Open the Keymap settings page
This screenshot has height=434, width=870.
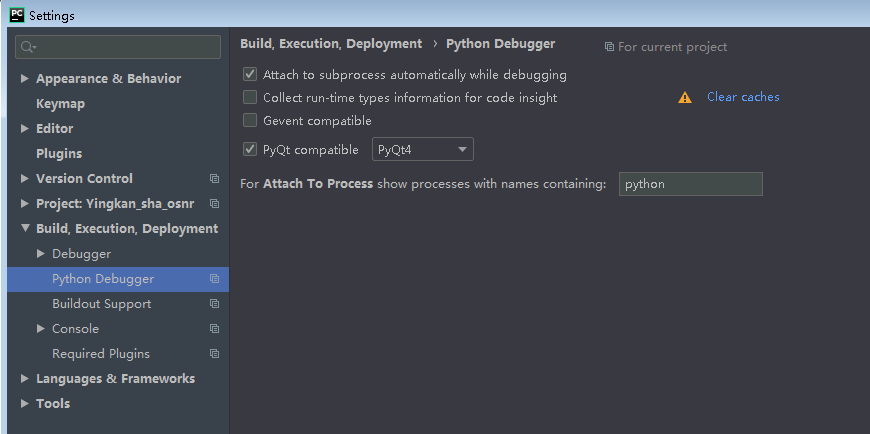click(x=60, y=104)
